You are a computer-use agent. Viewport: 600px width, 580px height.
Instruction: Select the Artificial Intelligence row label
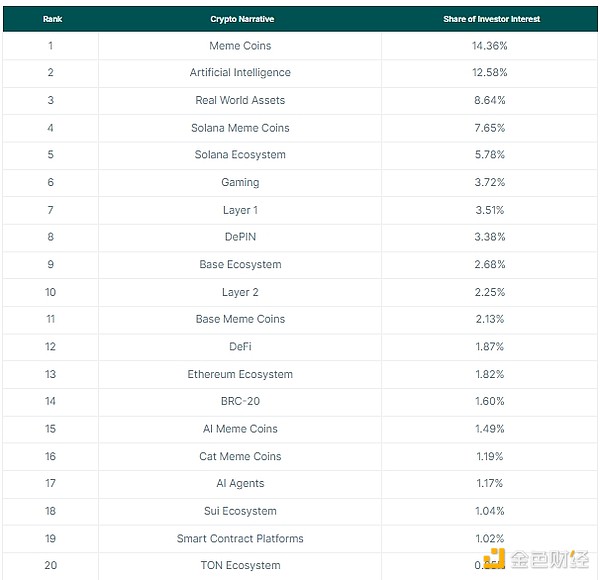(240, 73)
